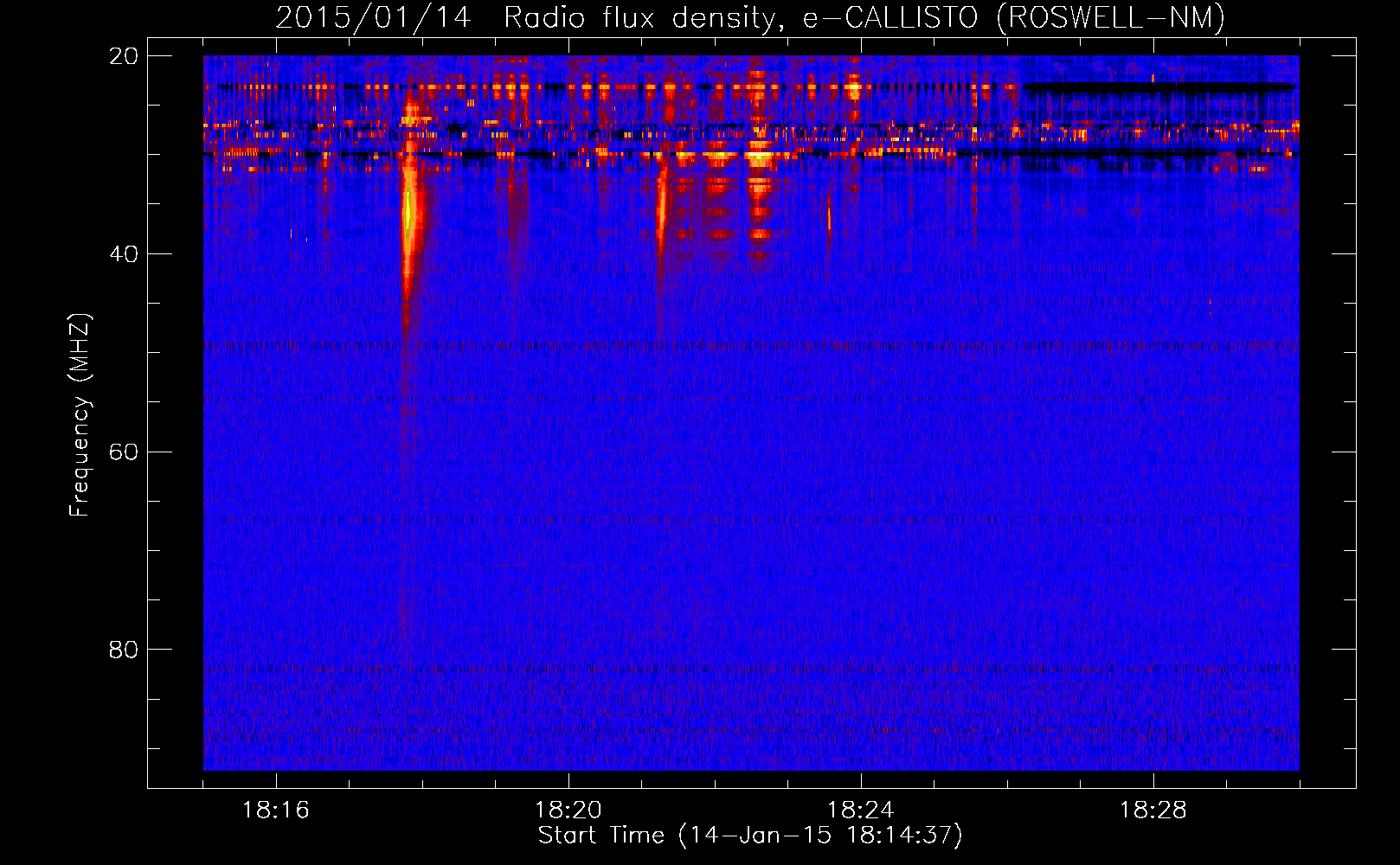This screenshot has height=865, width=1400.
Task: Click the 18:24 time tick label
Action: click(860, 810)
